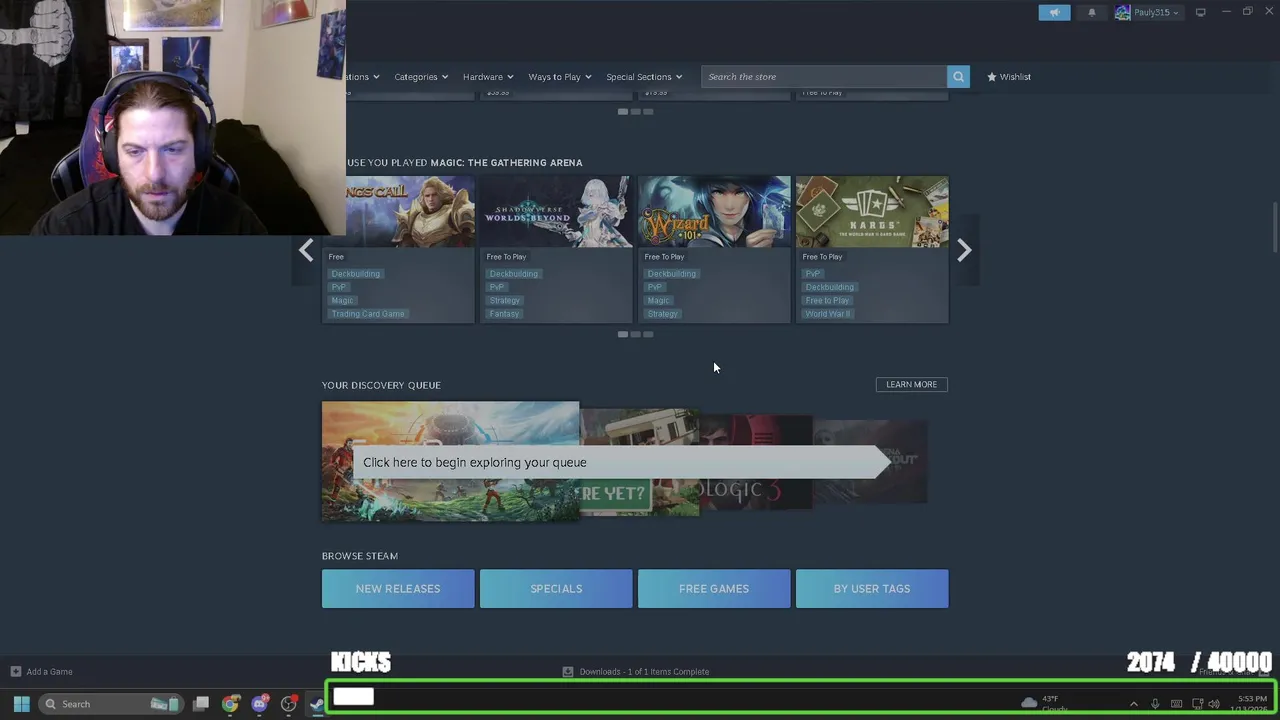The width and height of the screenshot is (1280, 720).
Task: Go to next recommended games with right arrow
Action: pos(964,250)
